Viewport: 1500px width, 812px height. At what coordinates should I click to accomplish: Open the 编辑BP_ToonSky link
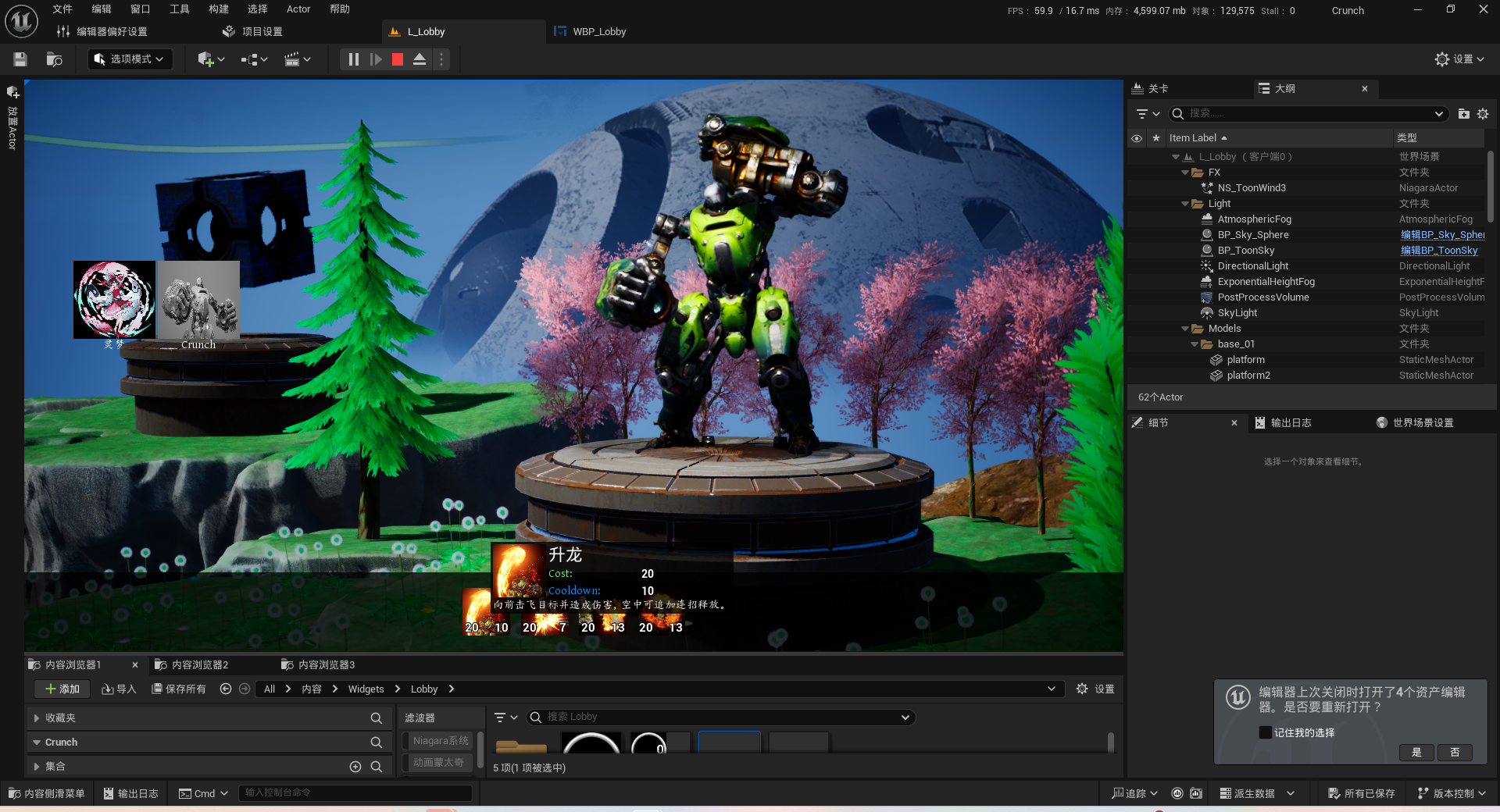[1438, 251]
